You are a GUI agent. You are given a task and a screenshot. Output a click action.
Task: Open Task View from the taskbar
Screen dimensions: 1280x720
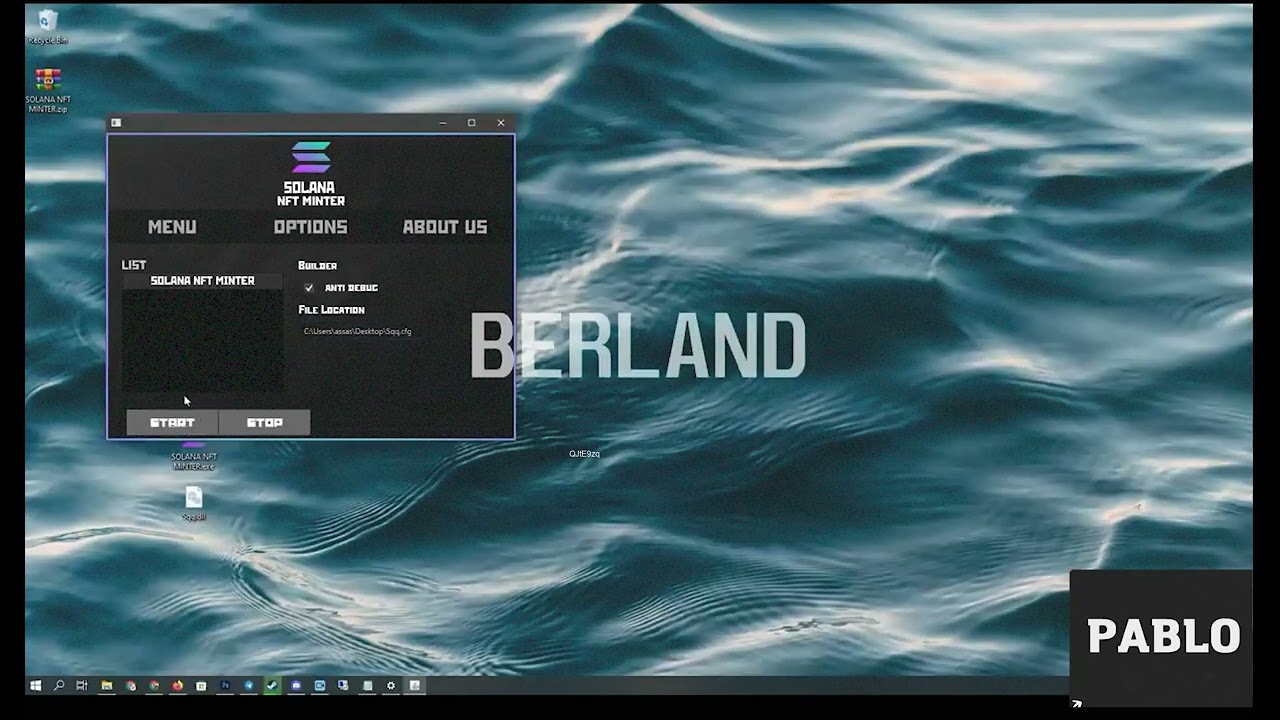click(x=82, y=686)
